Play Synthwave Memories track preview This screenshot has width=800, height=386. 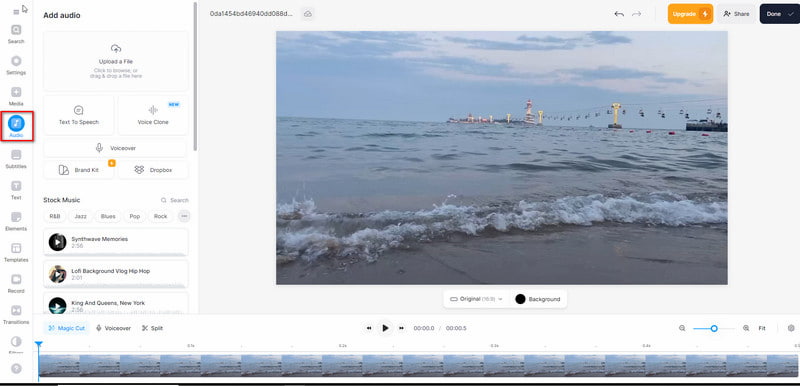pyautogui.click(x=57, y=242)
